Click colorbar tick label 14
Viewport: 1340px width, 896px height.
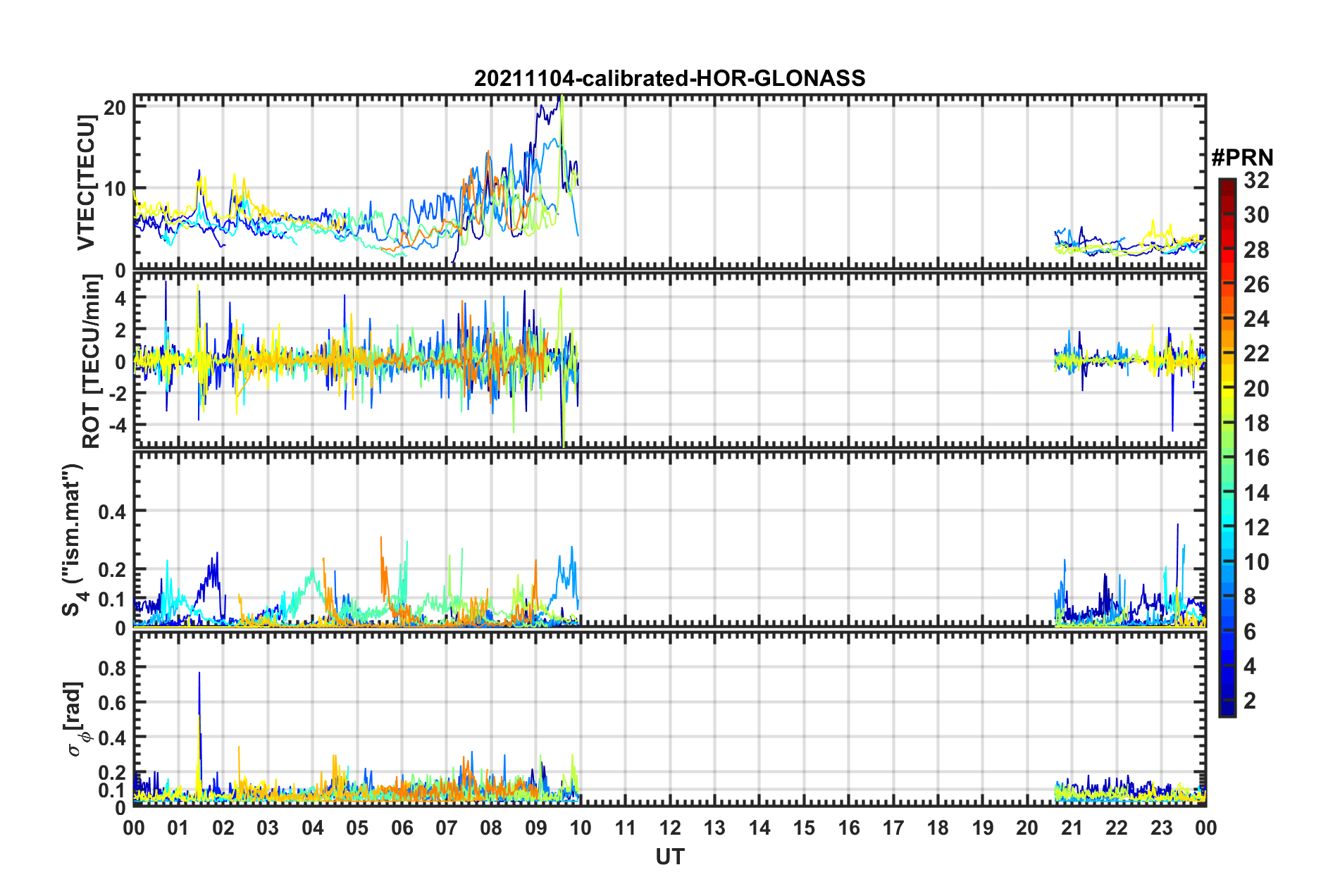(x=1256, y=493)
